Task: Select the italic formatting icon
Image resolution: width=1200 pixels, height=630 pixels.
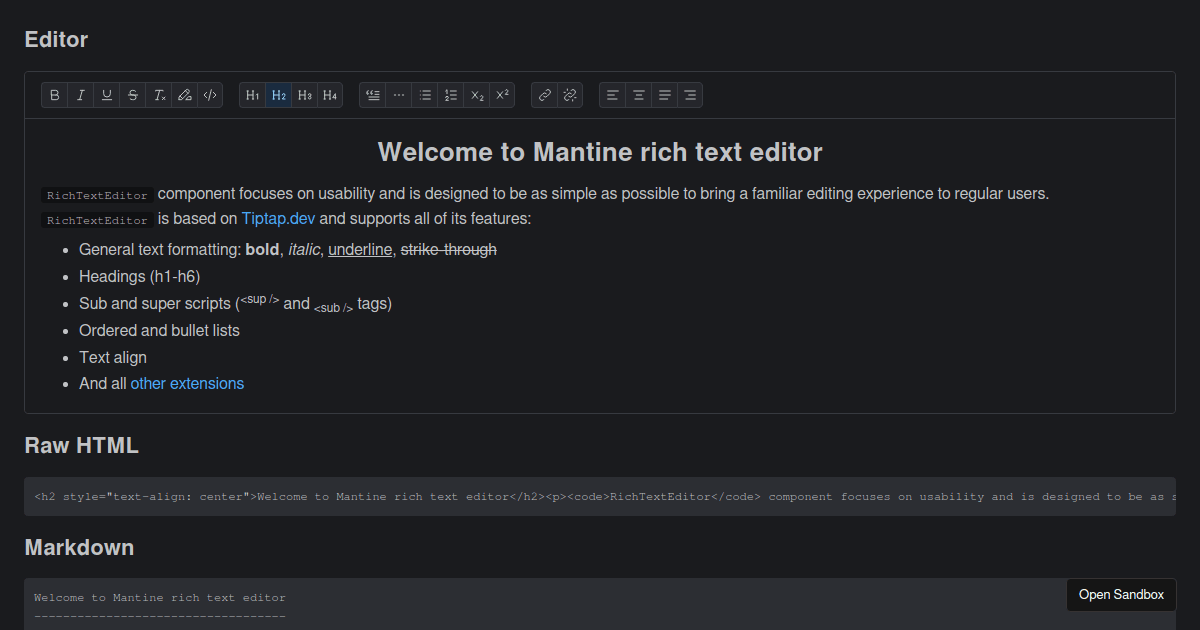Action: [80, 95]
